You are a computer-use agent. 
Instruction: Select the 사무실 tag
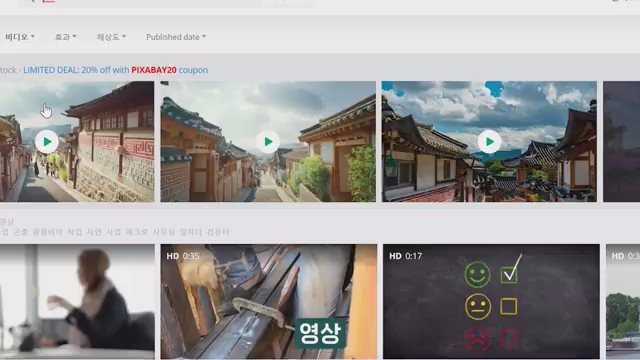coord(163,232)
